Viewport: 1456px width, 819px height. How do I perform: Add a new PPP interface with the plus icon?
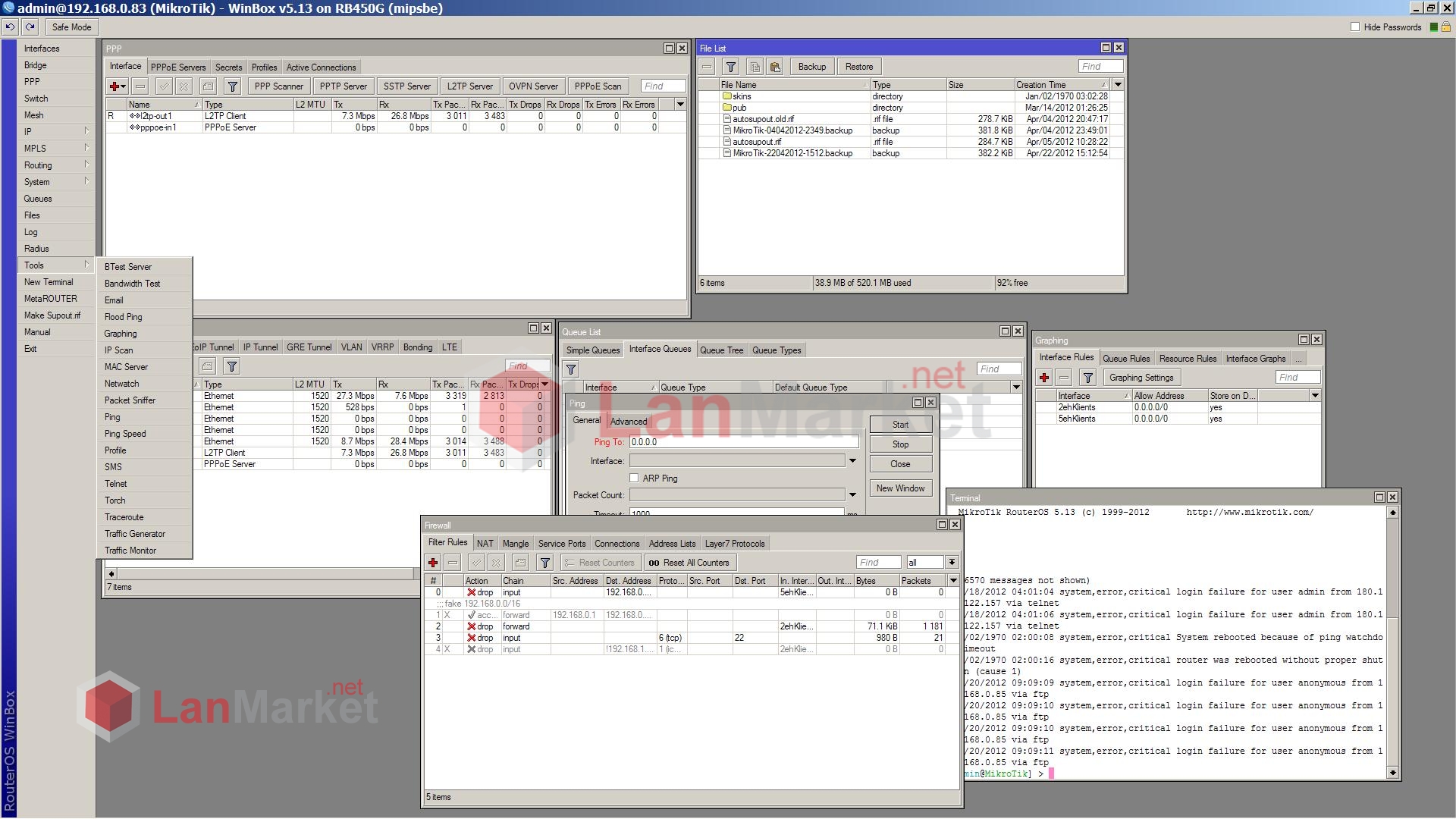pyautogui.click(x=115, y=86)
